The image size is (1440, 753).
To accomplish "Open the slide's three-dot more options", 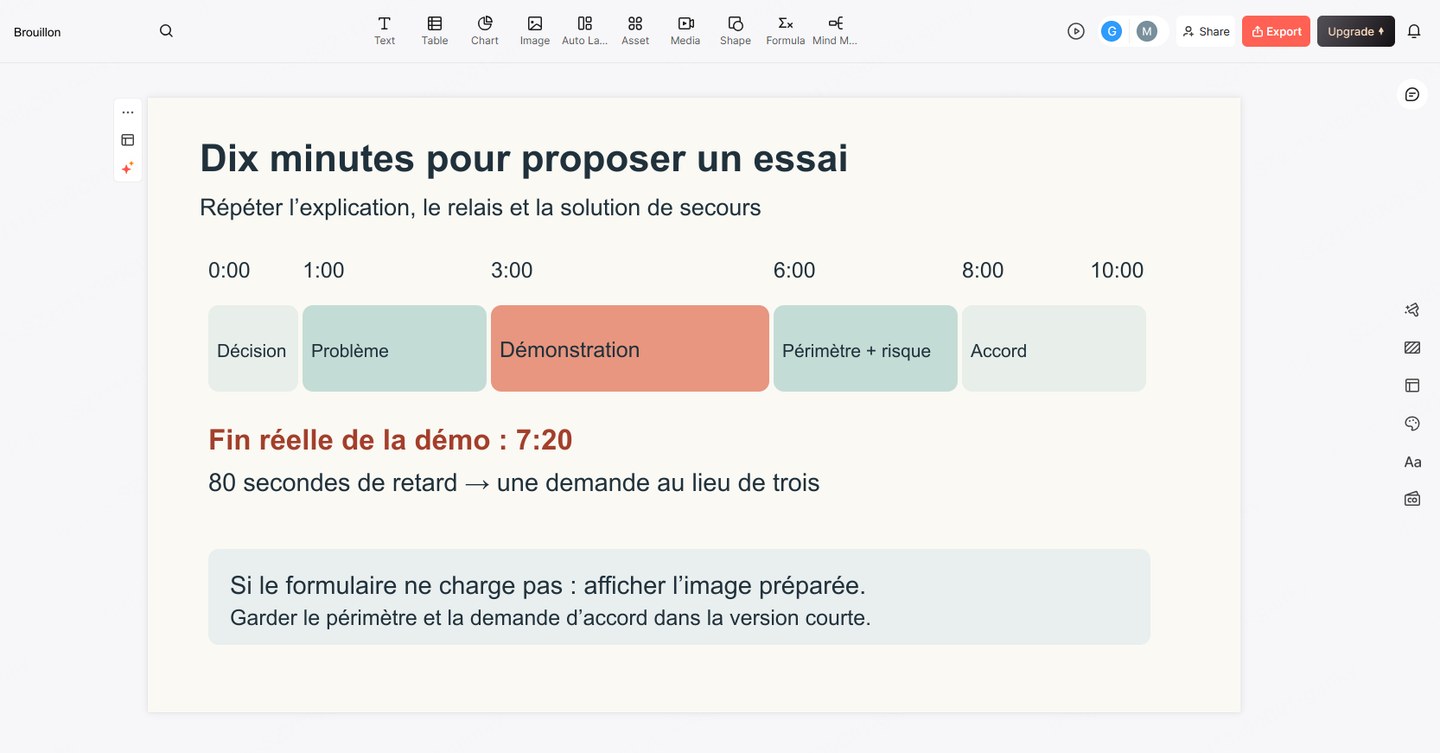I will click(x=128, y=112).
